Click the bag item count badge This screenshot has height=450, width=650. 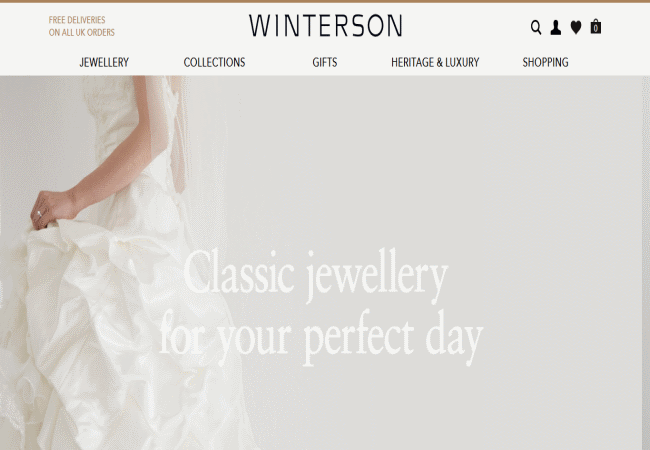click(596, 29)
